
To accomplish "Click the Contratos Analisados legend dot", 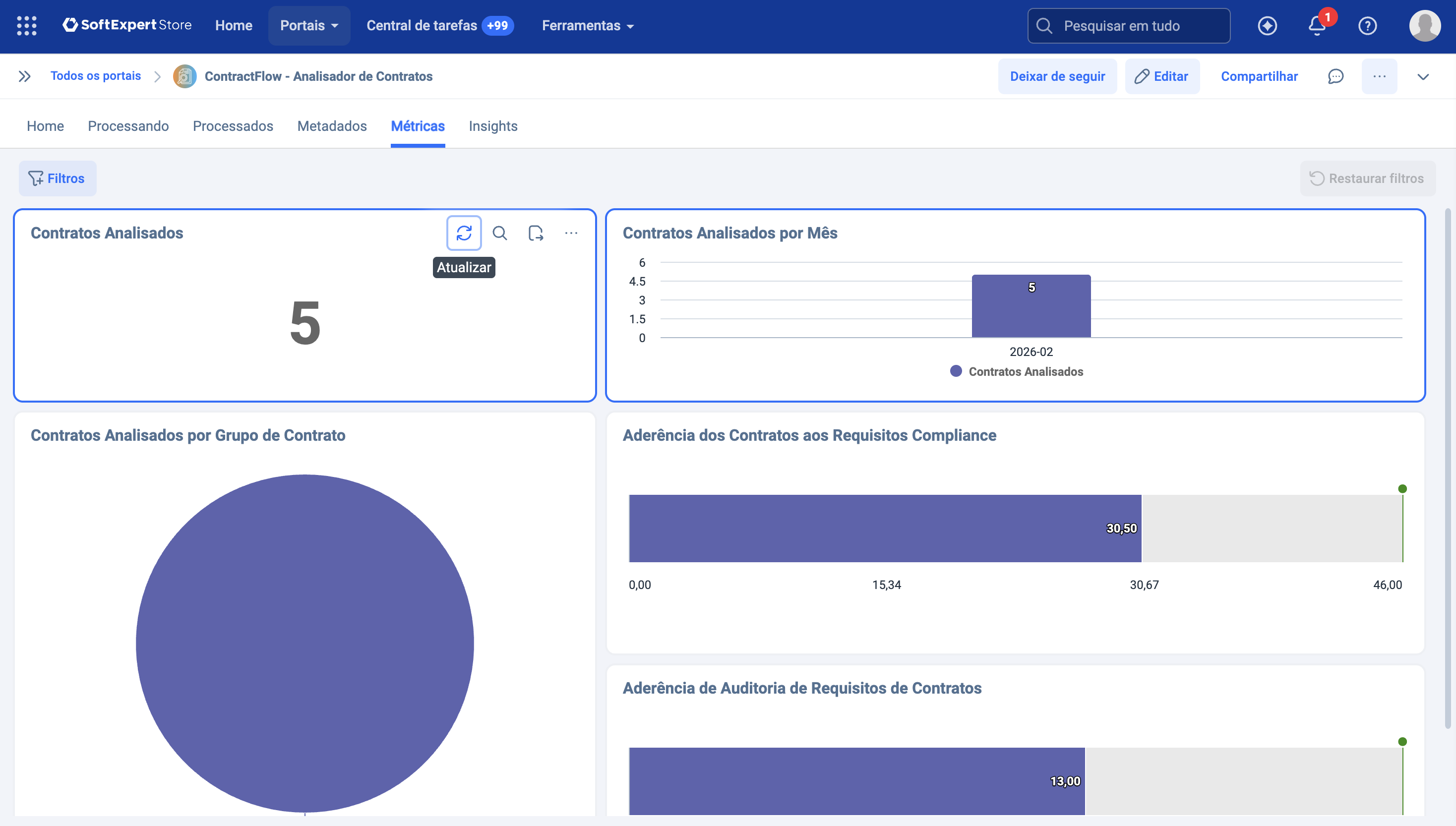I will click(x=956, y=371).
